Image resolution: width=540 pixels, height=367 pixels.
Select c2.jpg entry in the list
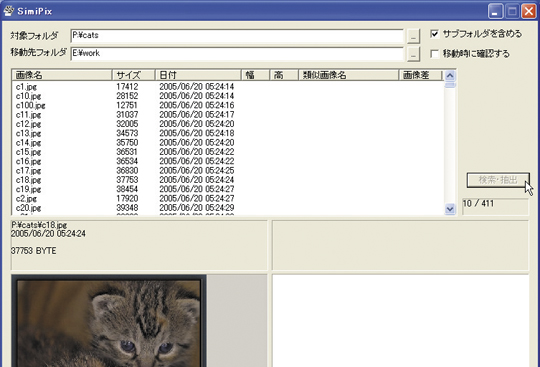[26, 199]
